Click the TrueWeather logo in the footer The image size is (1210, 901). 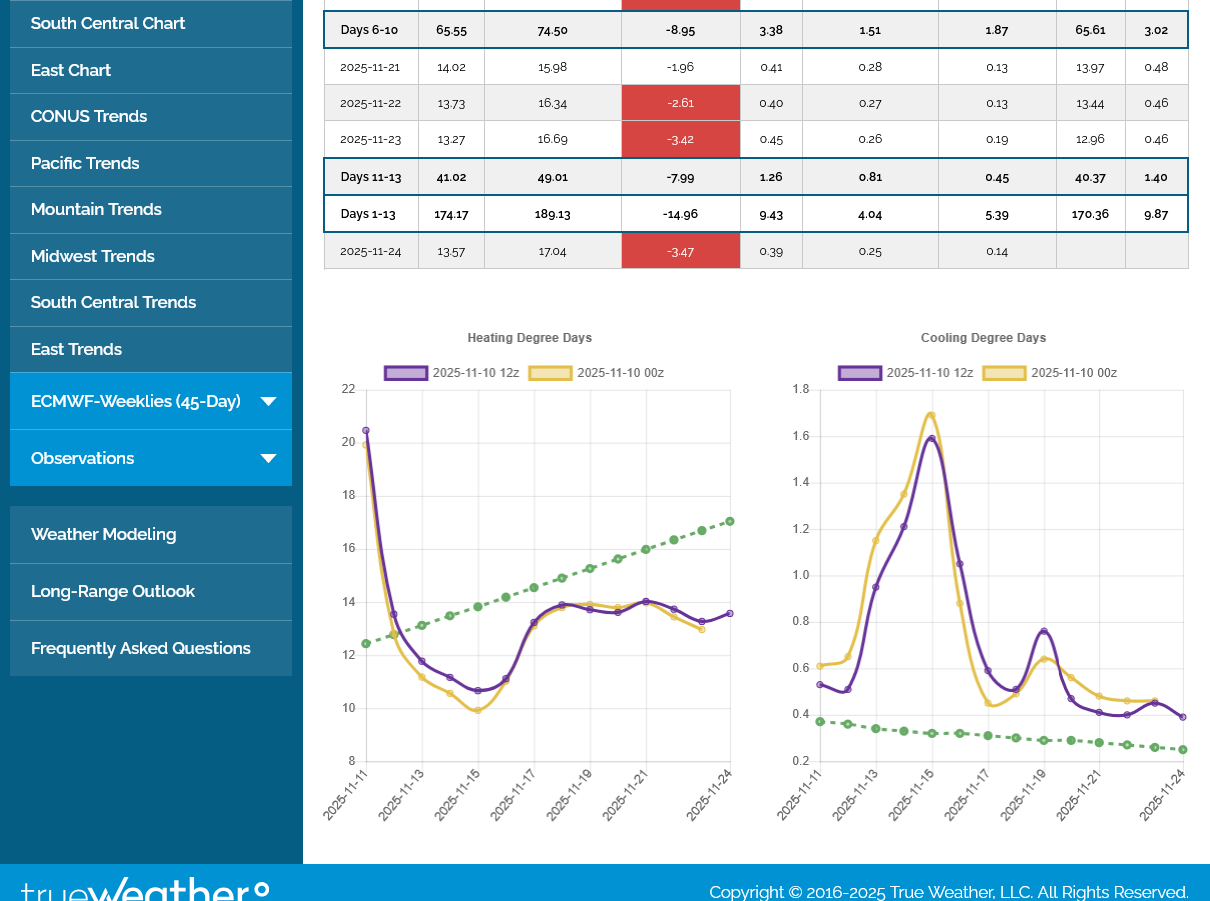145,889
